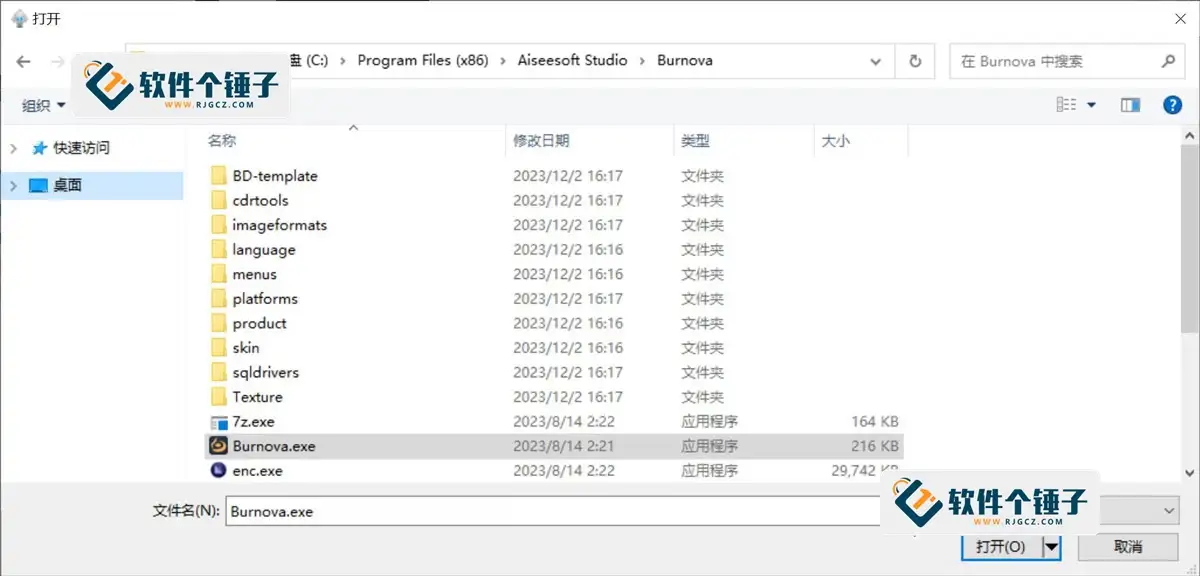Toggle the preview pane icon

coord(1131,105)
